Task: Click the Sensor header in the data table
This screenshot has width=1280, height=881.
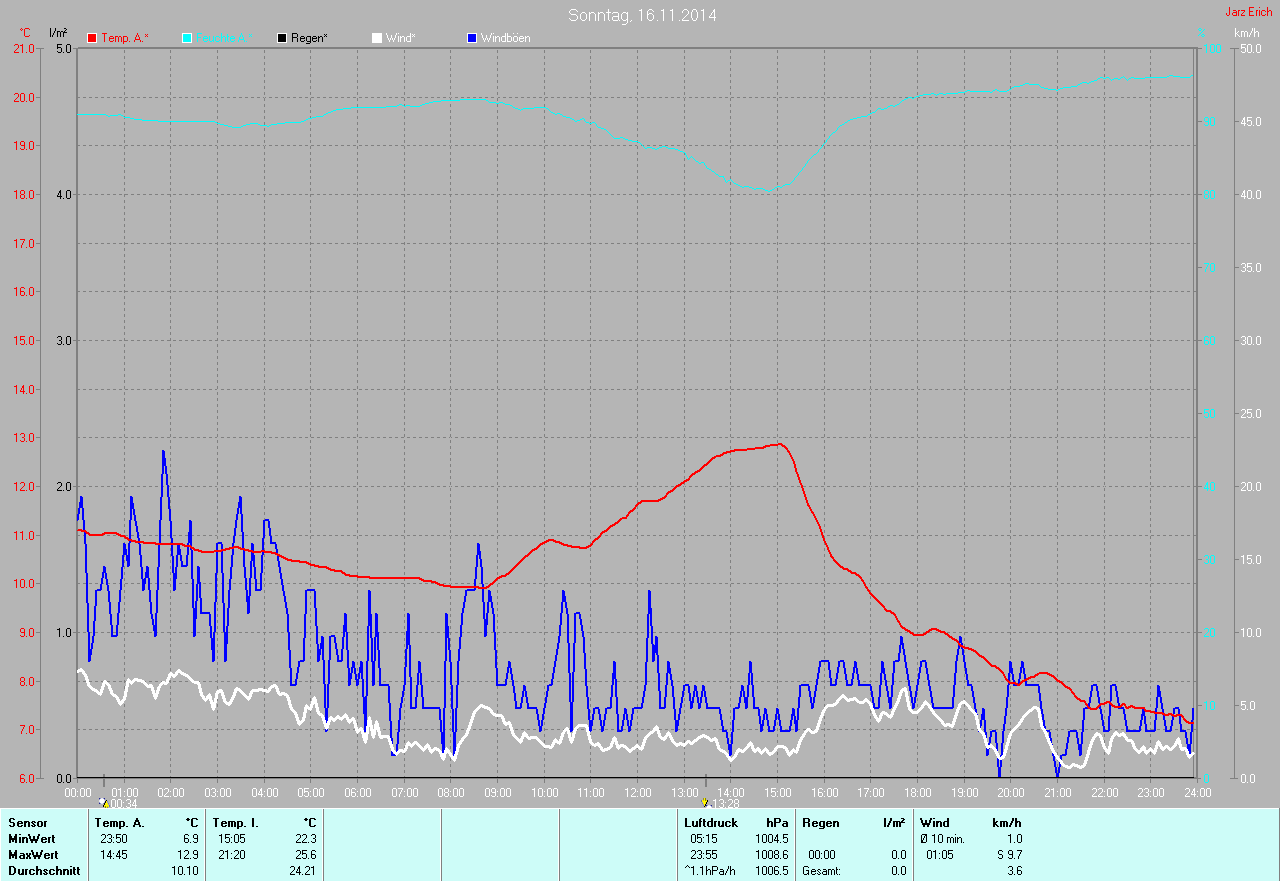Action: click(x=27, y=823)
